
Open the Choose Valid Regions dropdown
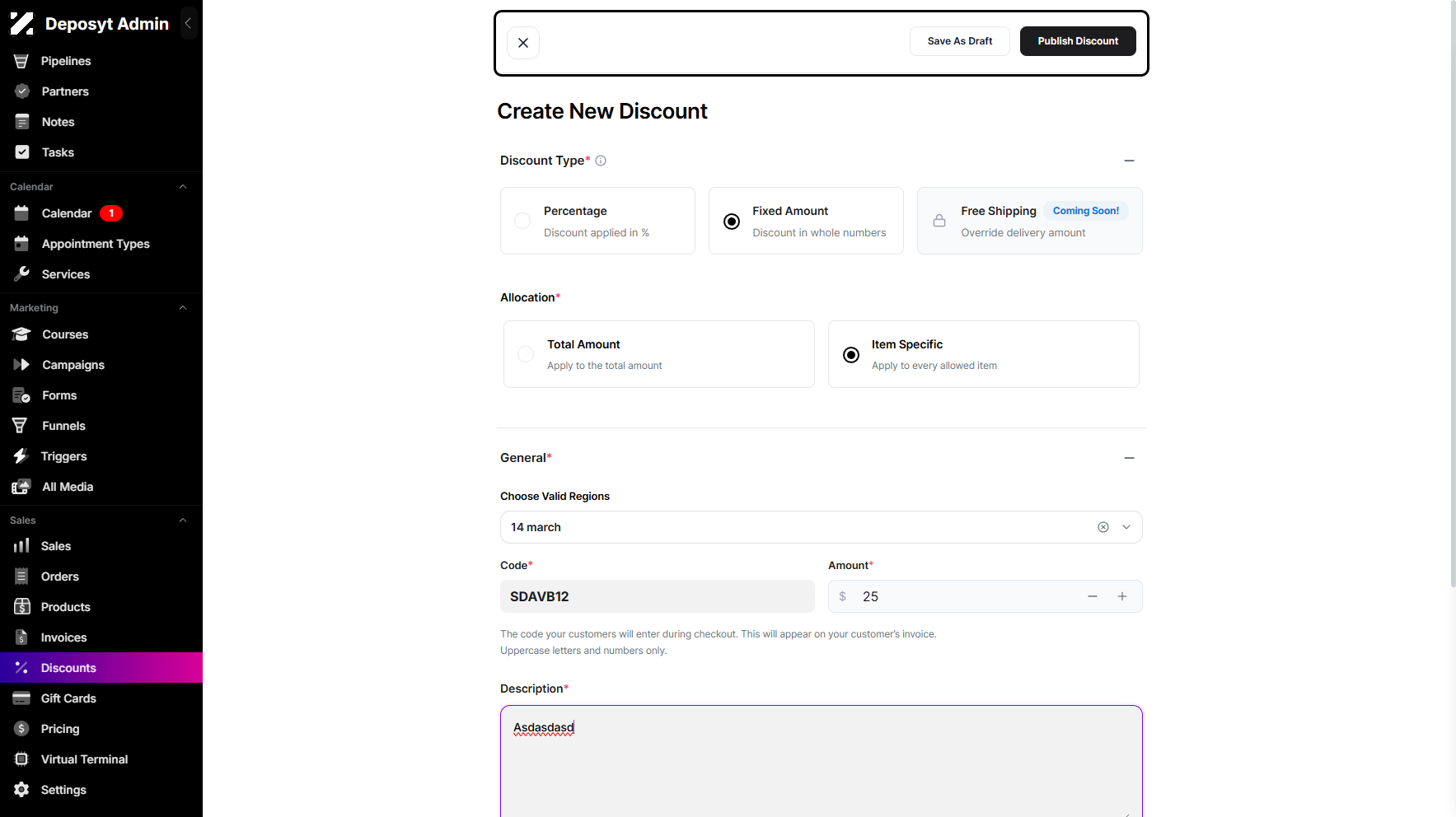coord(1126,527)
